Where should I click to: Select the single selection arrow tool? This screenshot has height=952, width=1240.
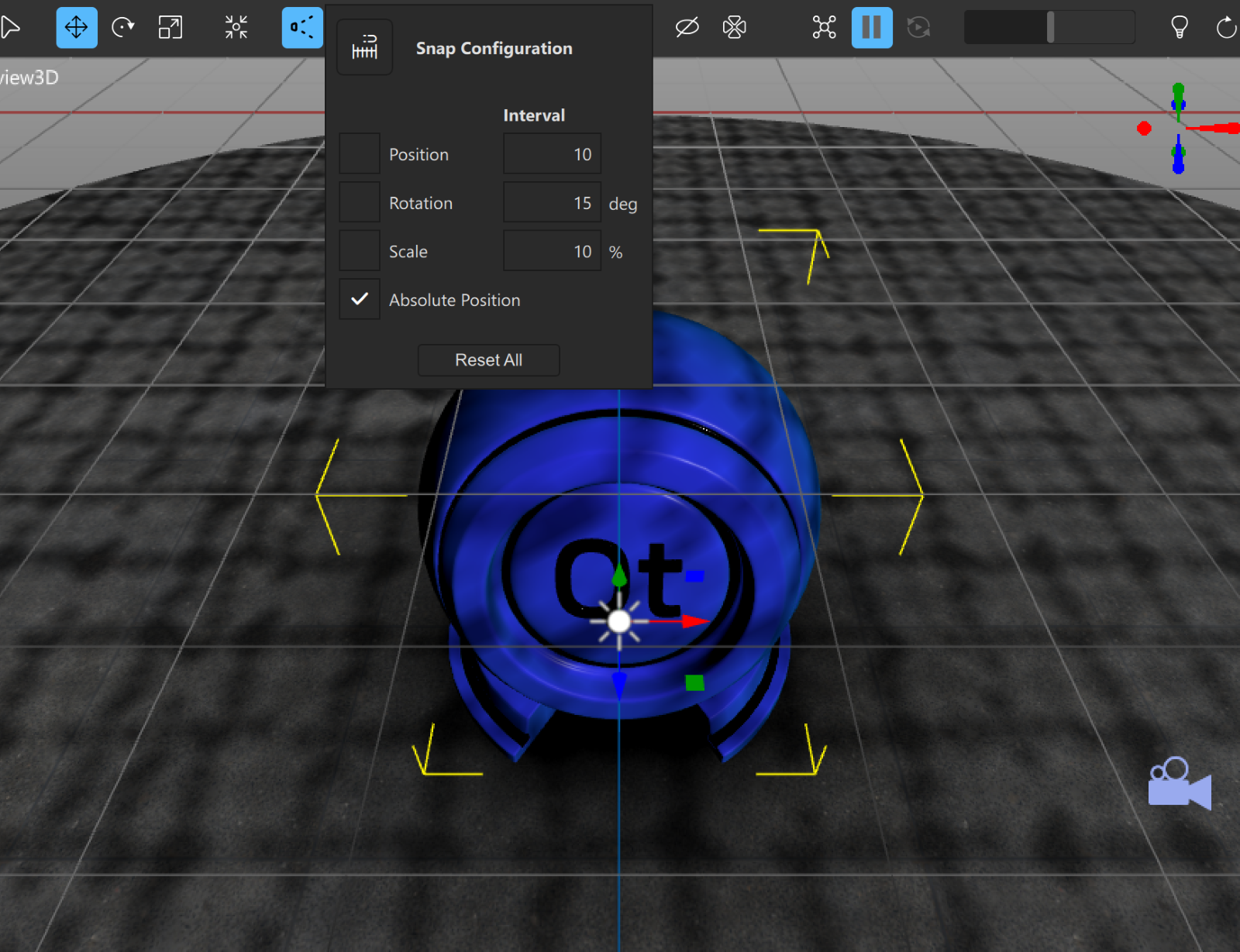(11, 27)
